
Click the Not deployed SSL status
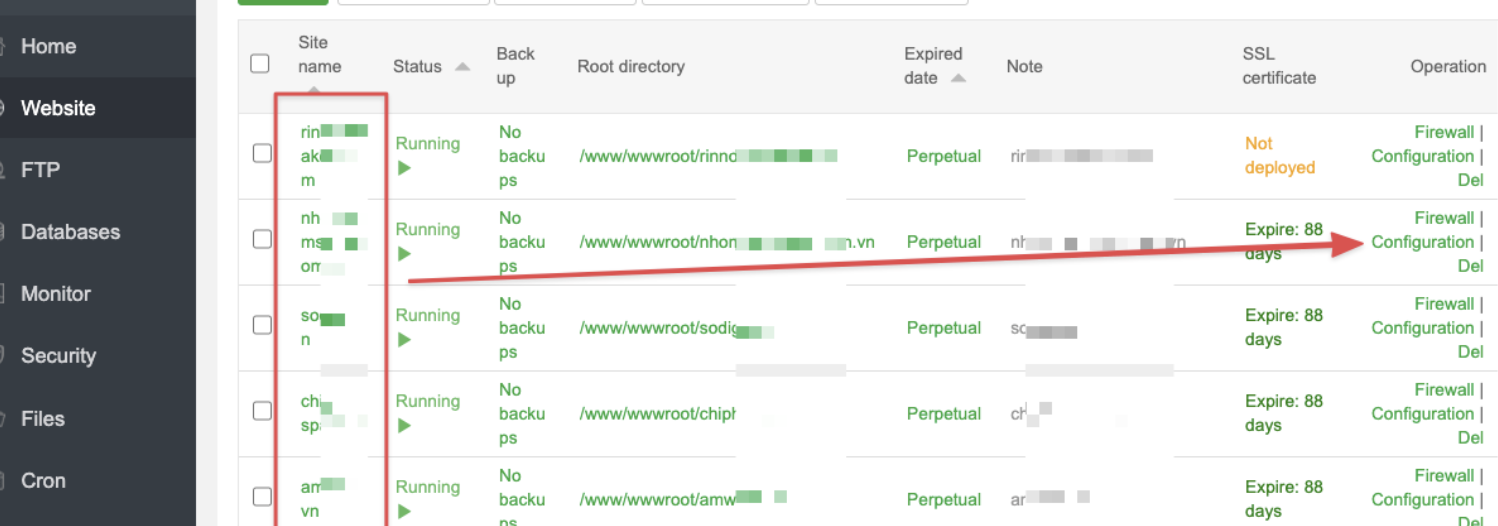pos(1279,156)
